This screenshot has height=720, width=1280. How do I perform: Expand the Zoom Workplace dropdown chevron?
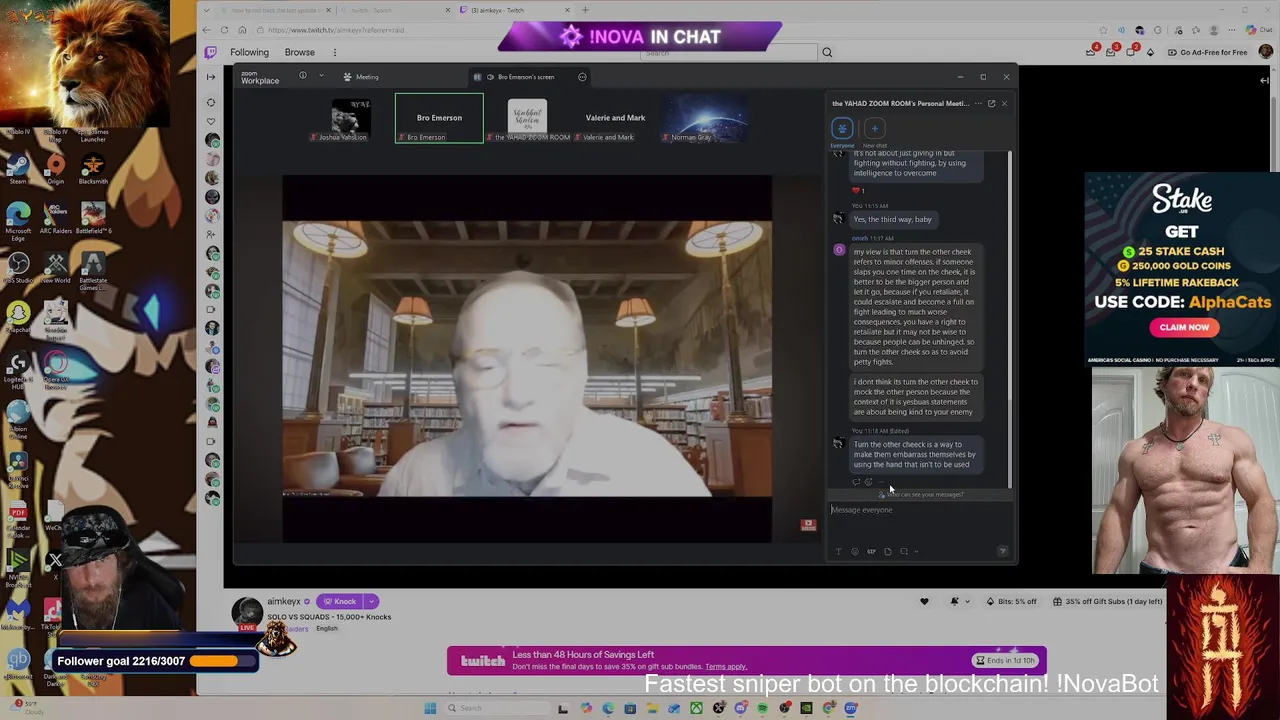(x=321, y=76)
